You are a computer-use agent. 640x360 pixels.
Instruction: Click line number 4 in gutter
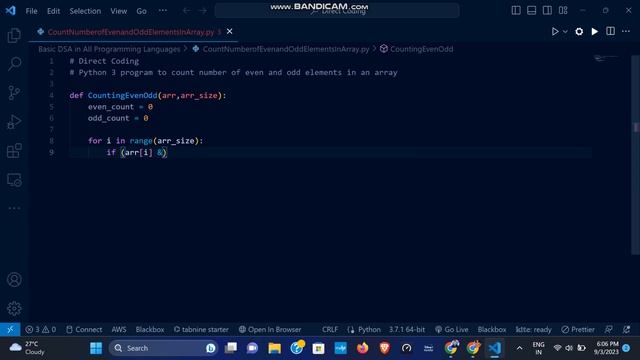coord(51,95)
